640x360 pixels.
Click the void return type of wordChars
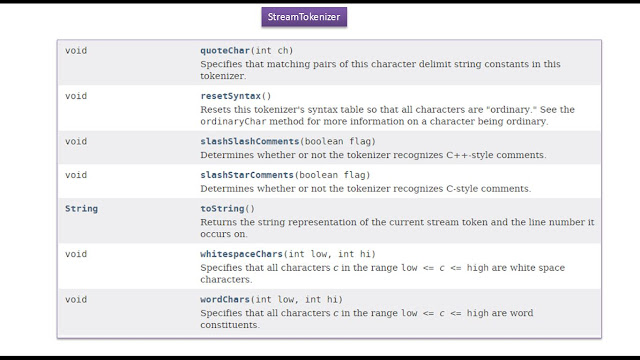pyautogui.click(x=76, y=299)
